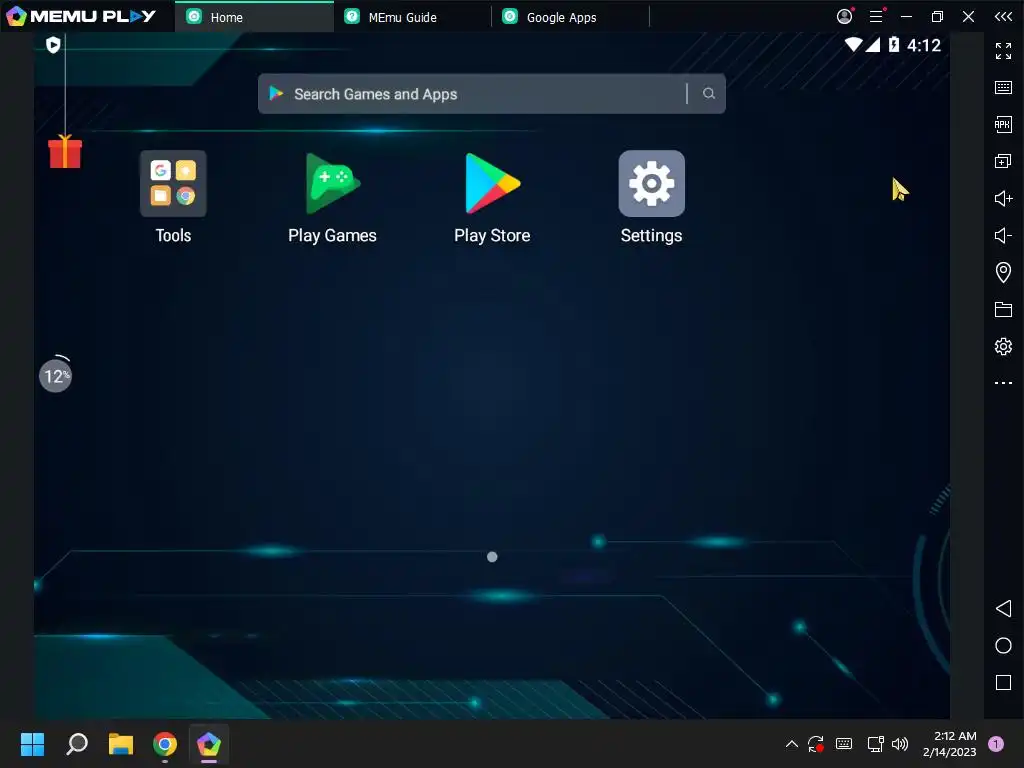Viewport: 1024px width, 768px height.
Task: Open the key mapping keyboard tool
Action: tap(1003, 88)
